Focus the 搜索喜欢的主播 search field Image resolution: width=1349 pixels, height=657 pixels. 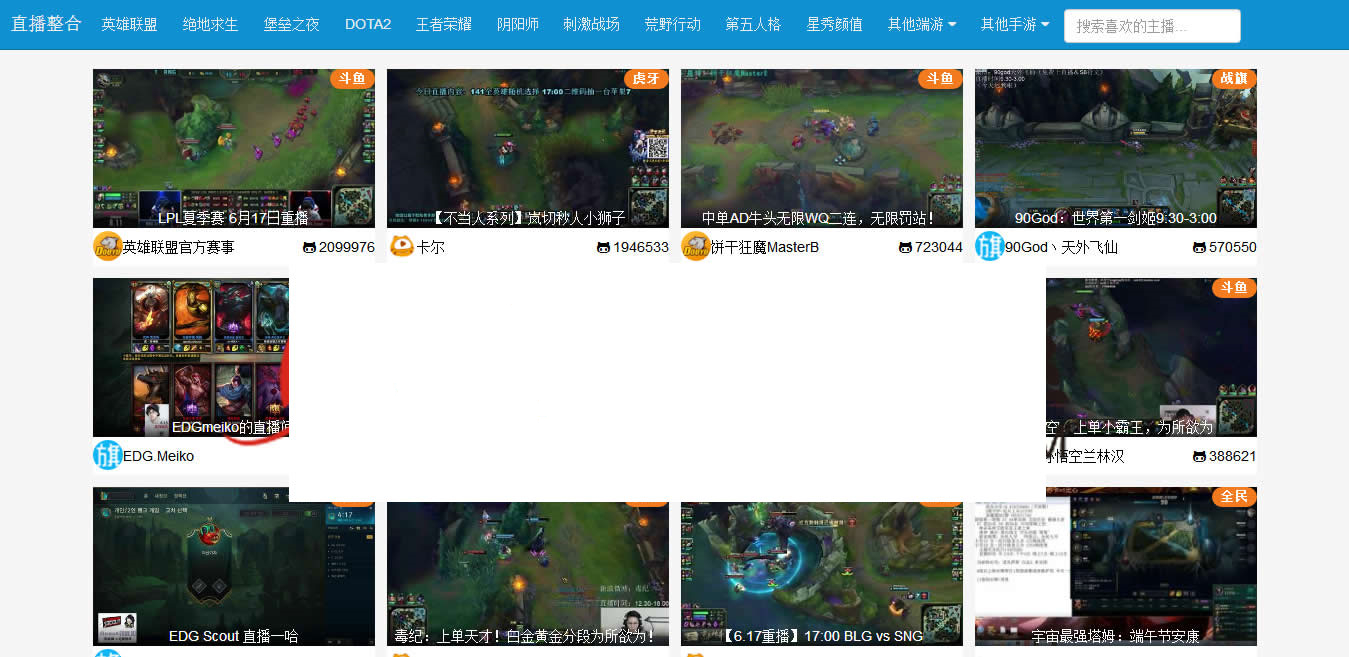coord(1152,26)
